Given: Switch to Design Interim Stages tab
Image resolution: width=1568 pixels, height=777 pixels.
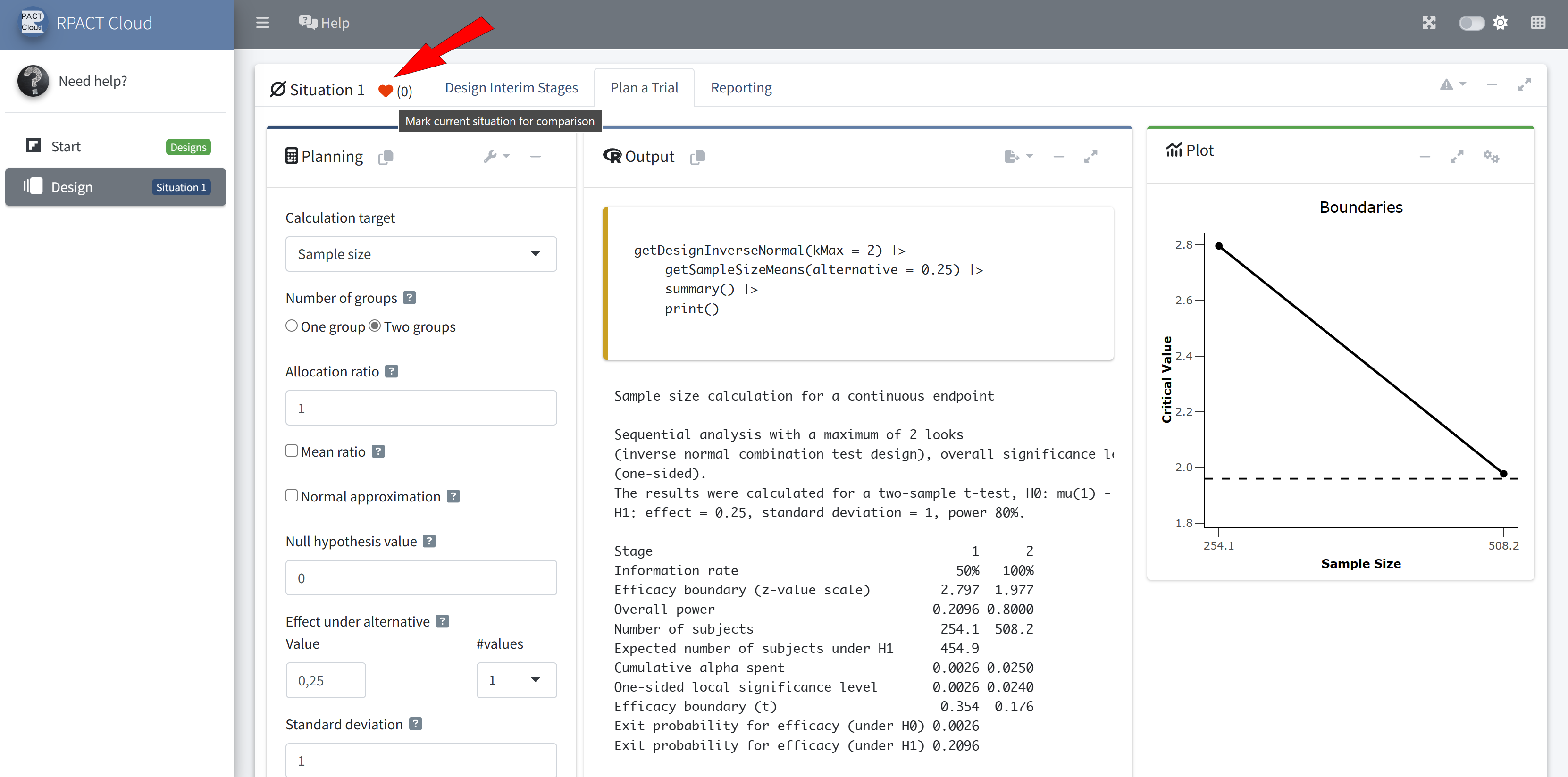Looking at the screenshot, I should (511, 88).
